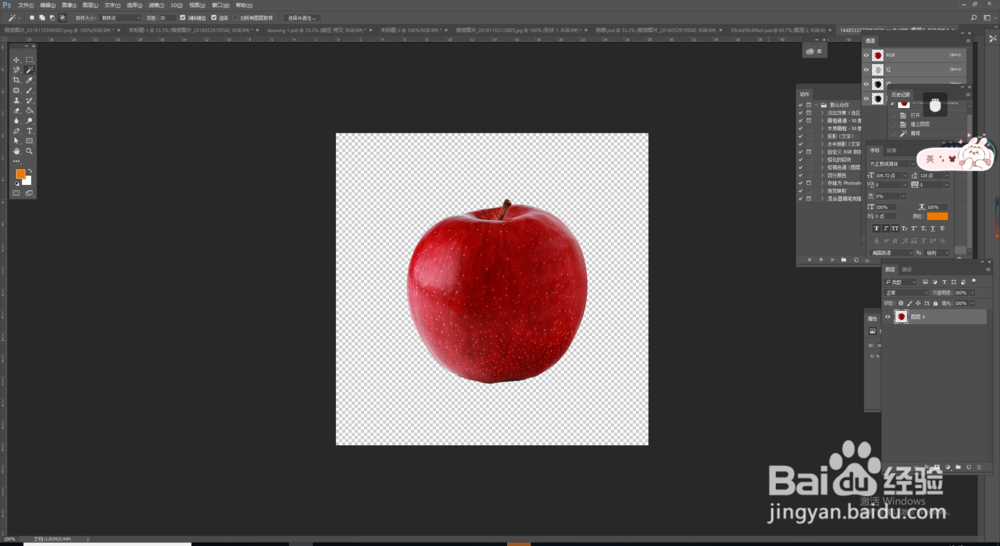Click the orange text color swatch in Character panel
The height and width of the screenshot is (546, 1000).
point(937,216)
